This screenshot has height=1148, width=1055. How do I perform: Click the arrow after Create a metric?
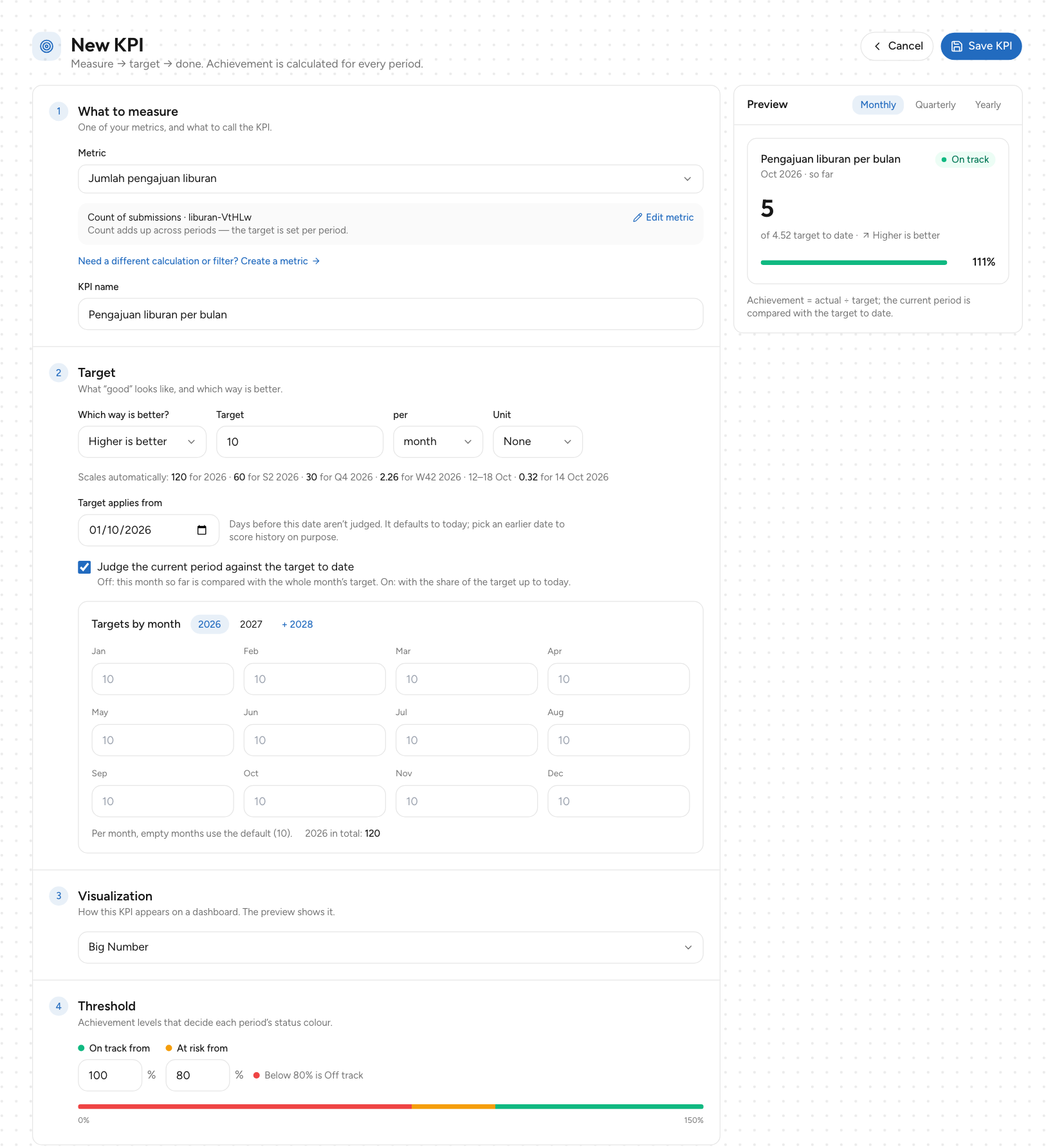pyautogui.click(x=316, y=261)
